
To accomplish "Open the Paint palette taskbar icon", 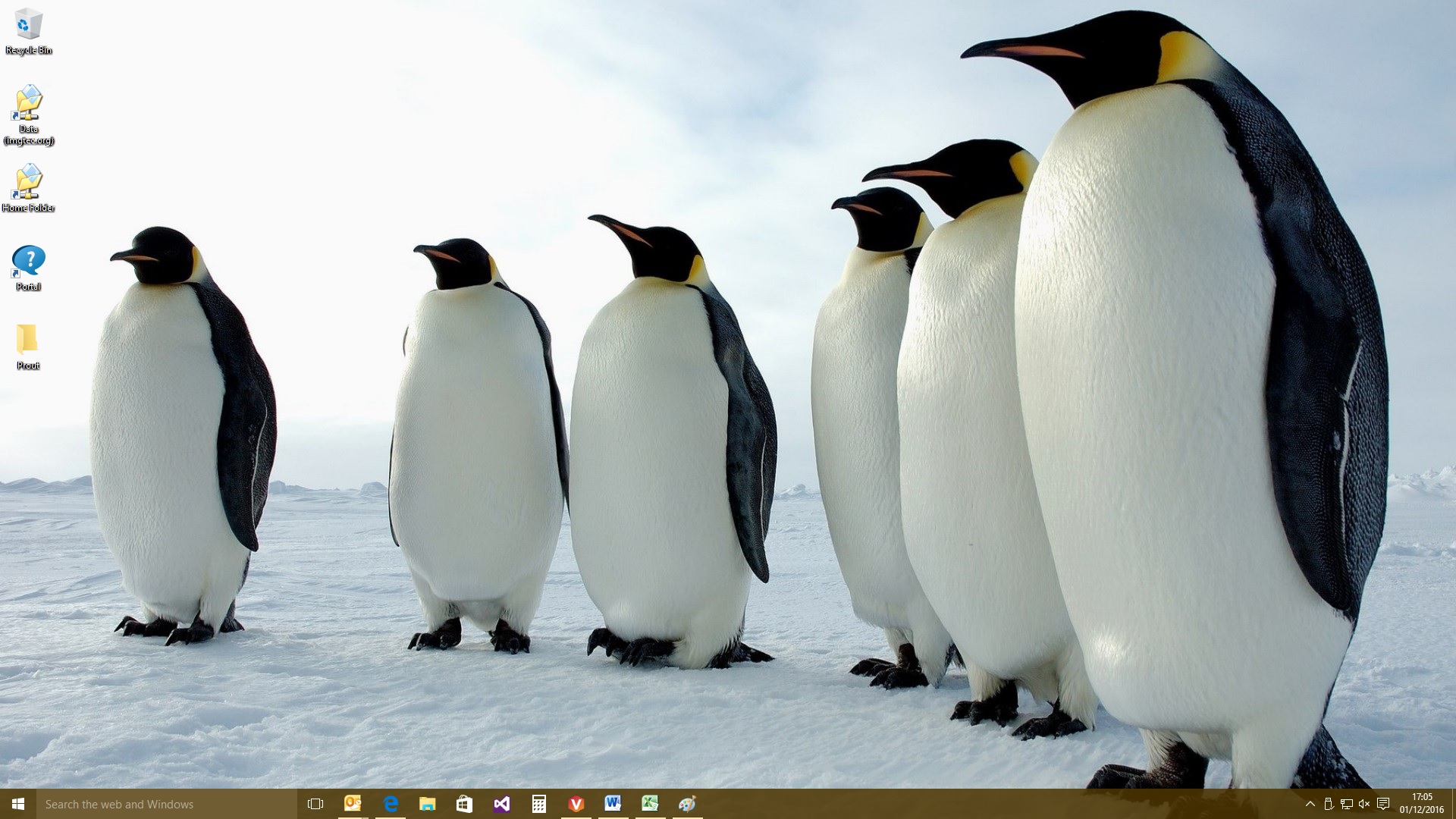I will [687, 804].
